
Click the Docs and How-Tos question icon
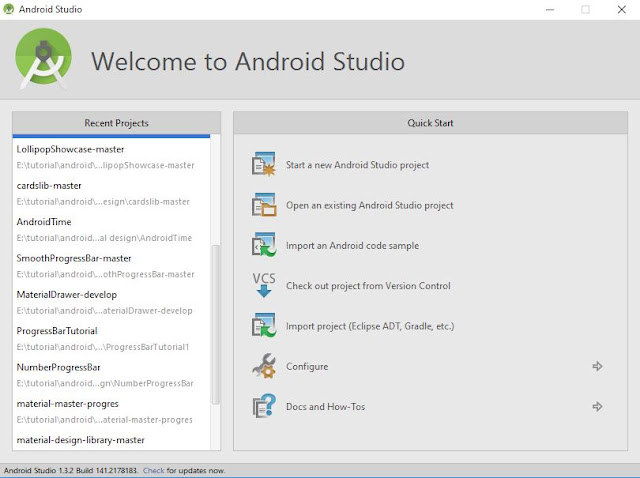pyautogui.click(x=264, y=406)
